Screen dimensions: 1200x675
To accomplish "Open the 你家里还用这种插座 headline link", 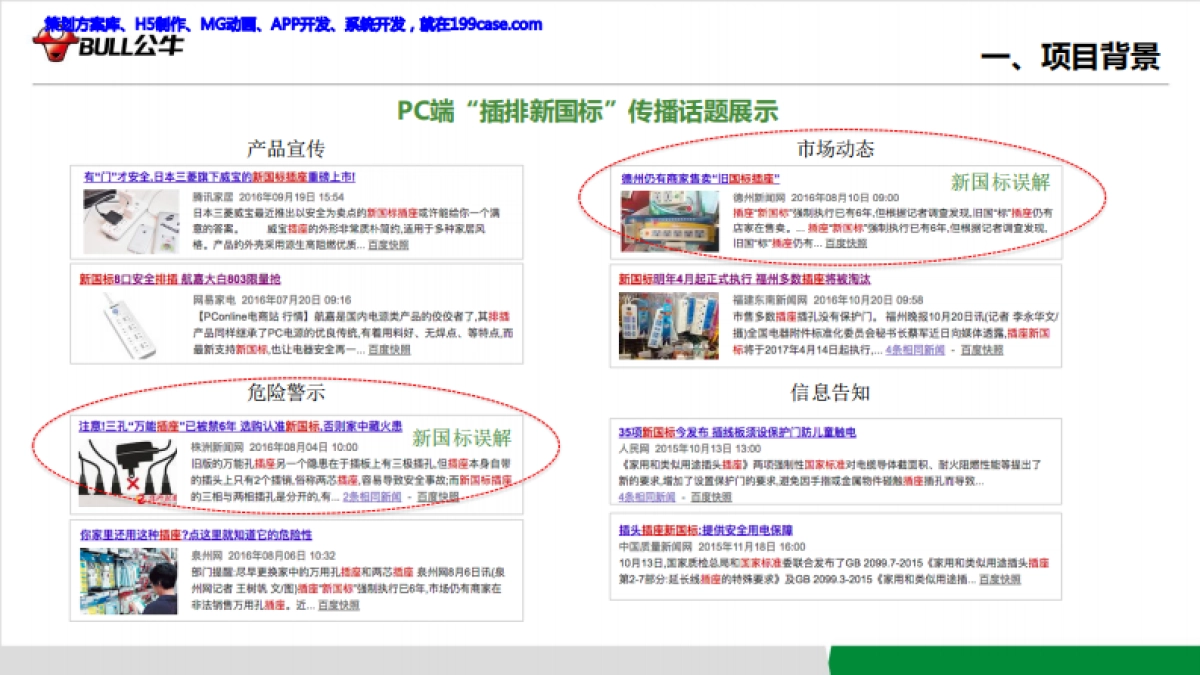I will (x=196, y=535).
